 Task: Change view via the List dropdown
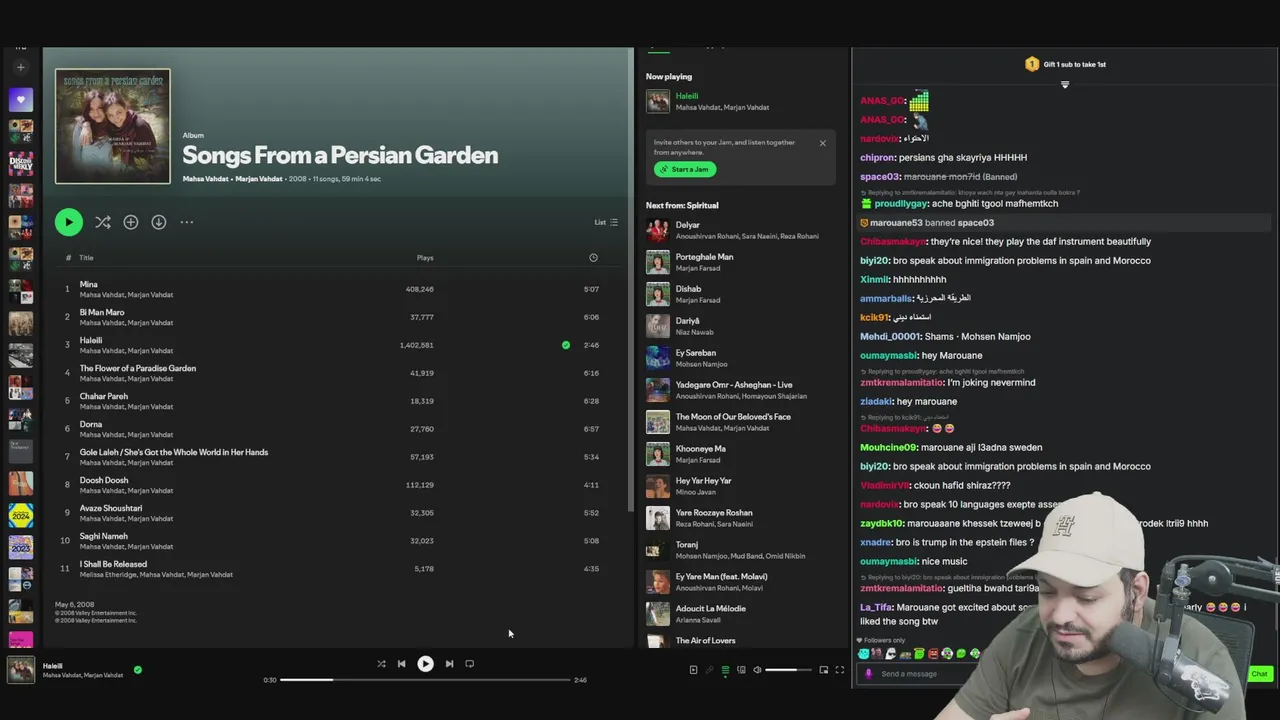click(x=606, y=222)
